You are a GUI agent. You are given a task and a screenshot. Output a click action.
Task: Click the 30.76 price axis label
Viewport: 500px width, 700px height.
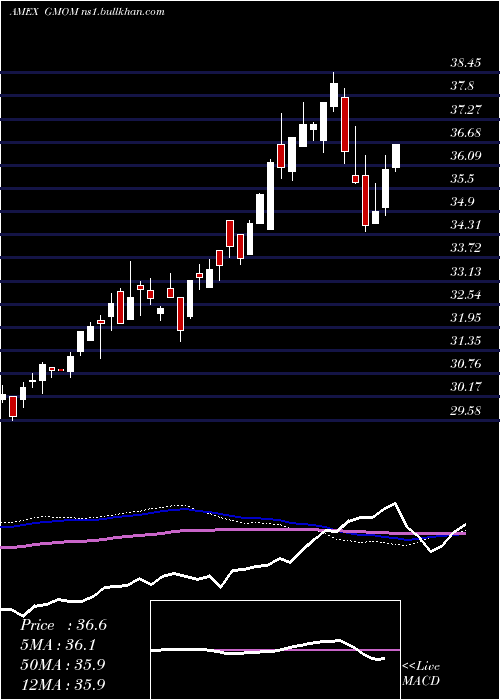point(466,364)
